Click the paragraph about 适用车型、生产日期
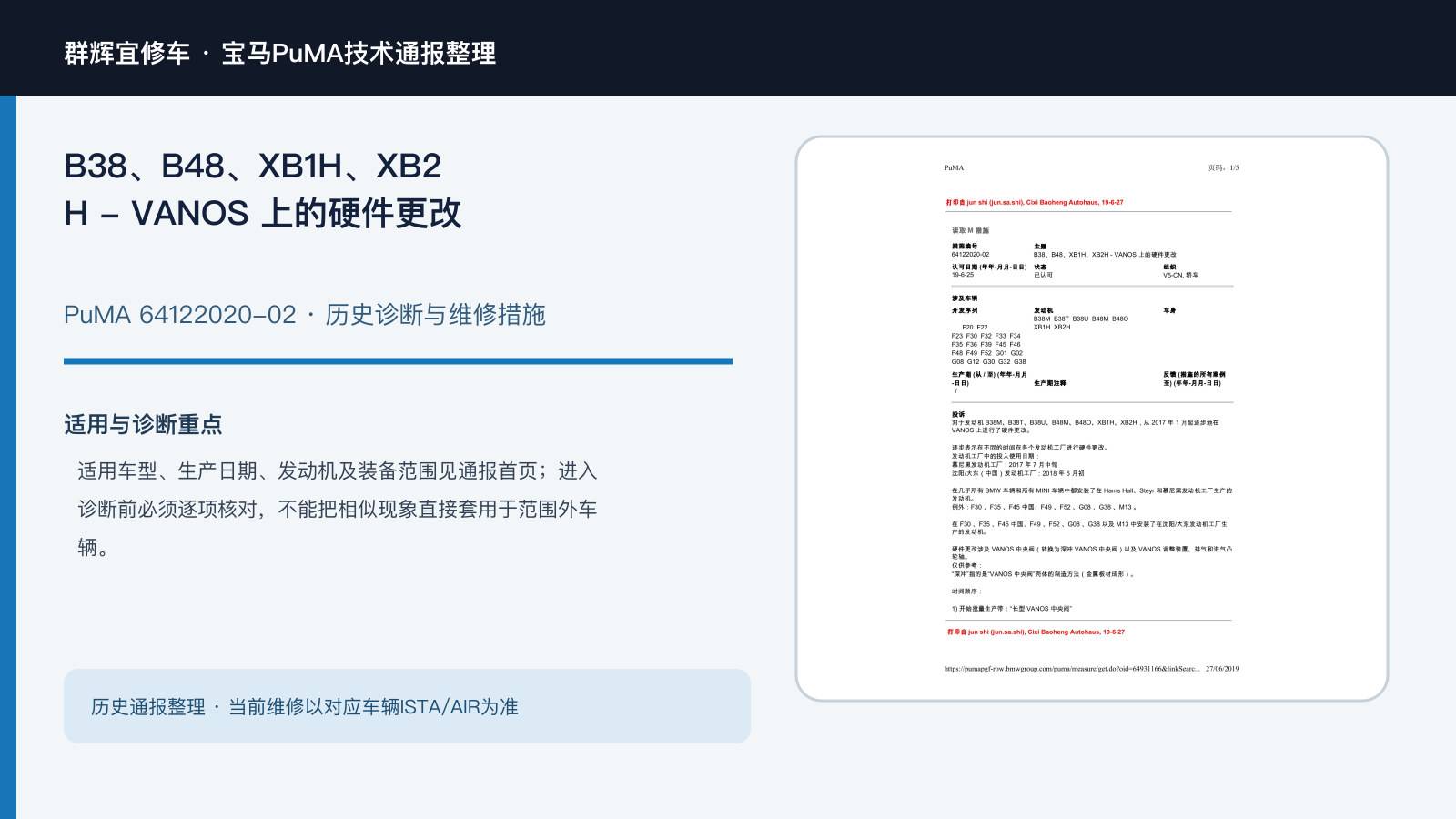 click(338, 509)
